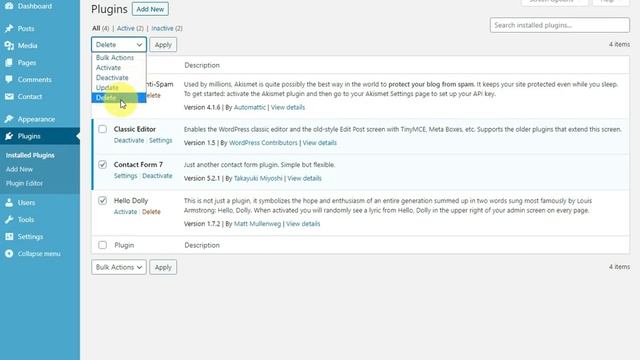640x360 pixels.
Task: Open the bottom Bulk Actions dropdown
Action: (119, 267)
